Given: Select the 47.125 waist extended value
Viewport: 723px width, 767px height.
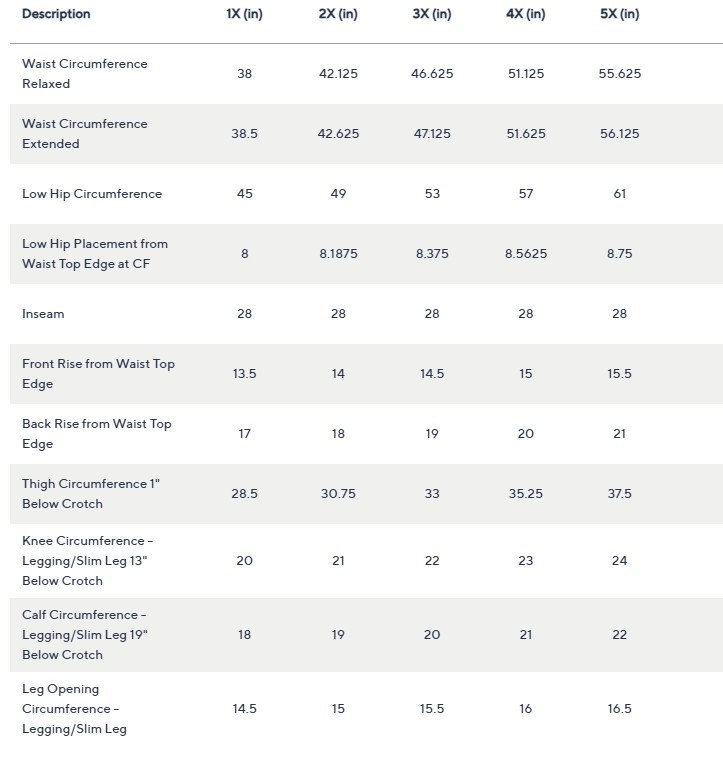Looking at the screenshot, I should 432,134.
